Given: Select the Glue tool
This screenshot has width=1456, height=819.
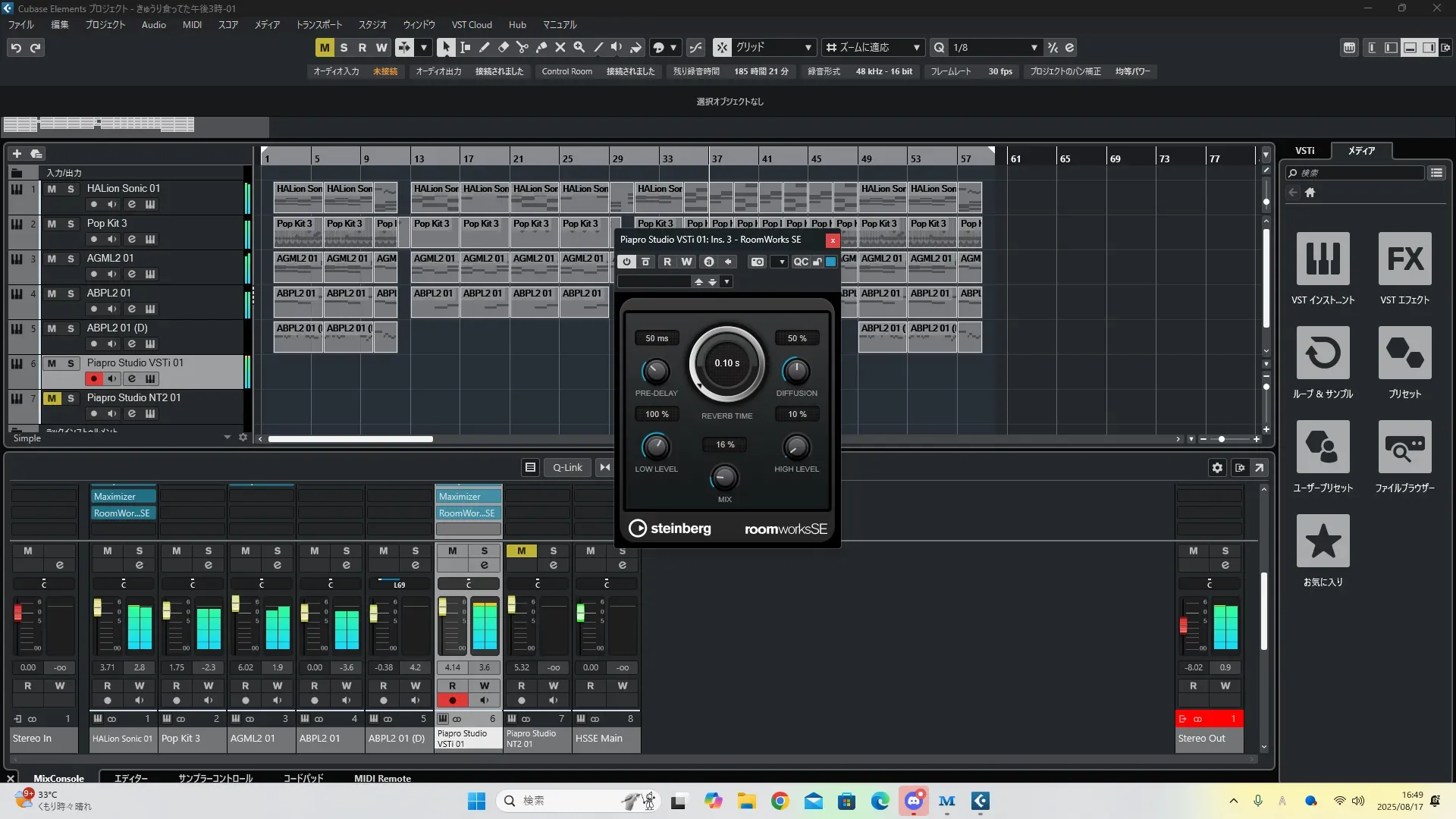Looking at the screenshot, I should [x=541, y=47].
